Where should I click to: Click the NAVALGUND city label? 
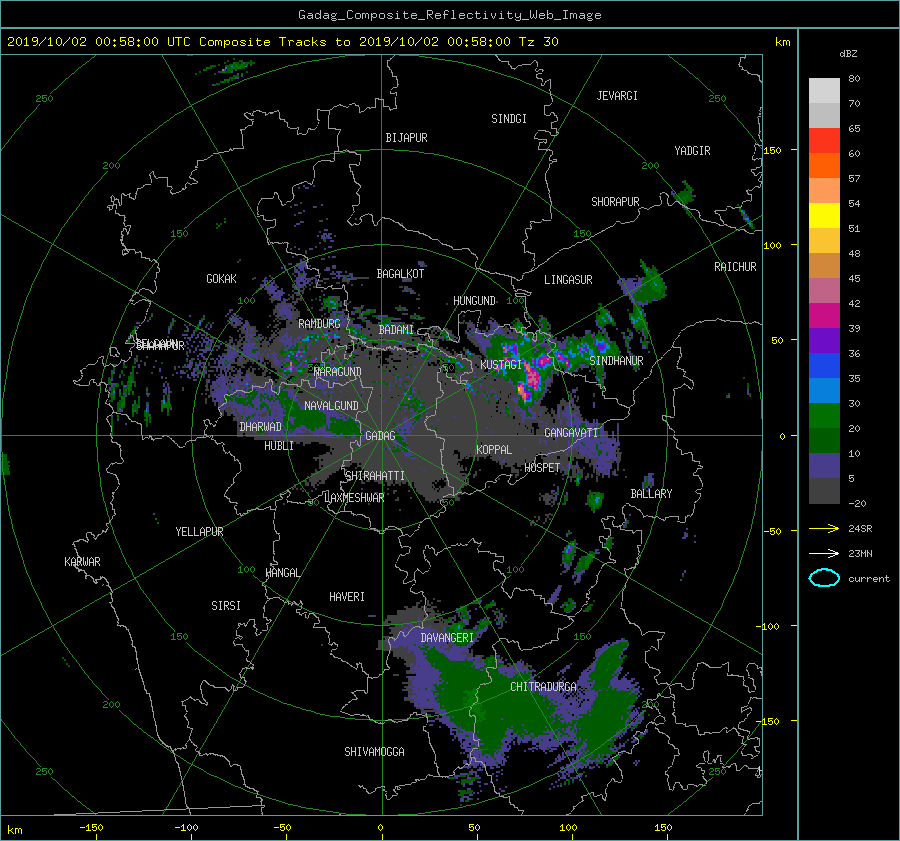[331, 406]
